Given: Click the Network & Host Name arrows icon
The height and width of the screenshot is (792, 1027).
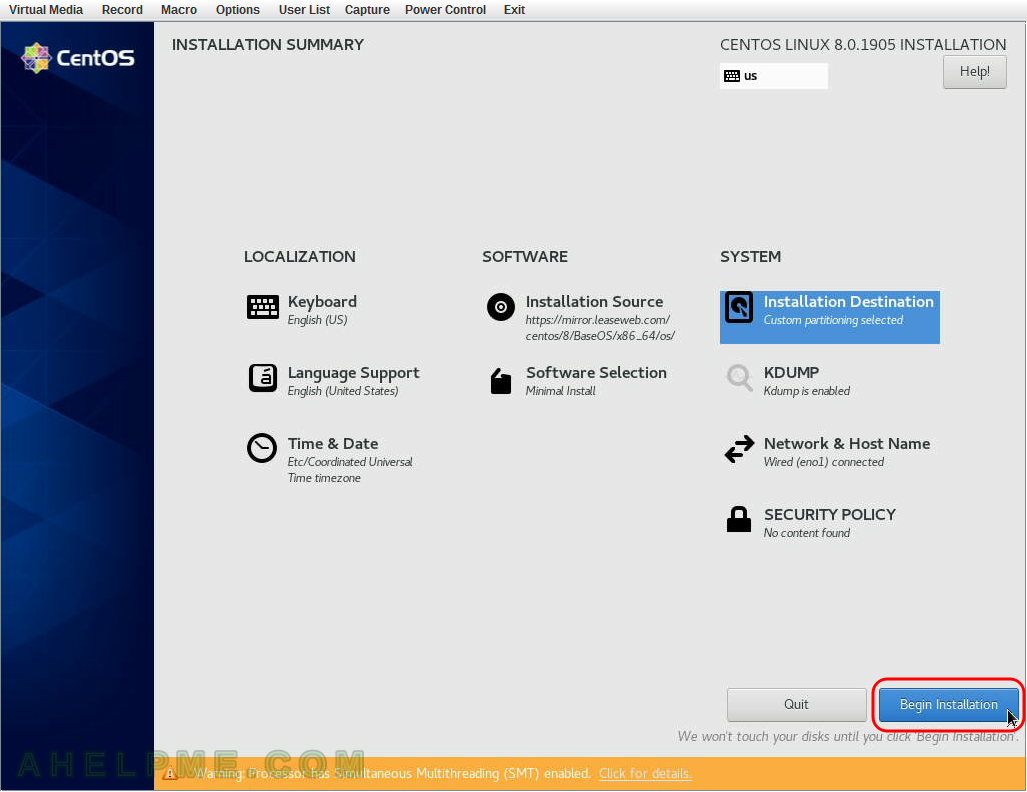Looking at the screenshot, I should (739, 449).
